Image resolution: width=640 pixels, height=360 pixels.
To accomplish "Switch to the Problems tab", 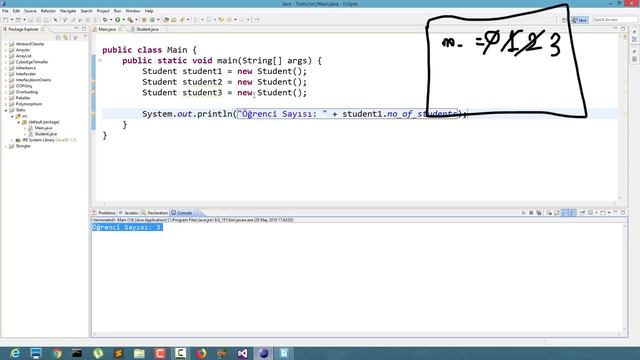I will pos(104,213).
